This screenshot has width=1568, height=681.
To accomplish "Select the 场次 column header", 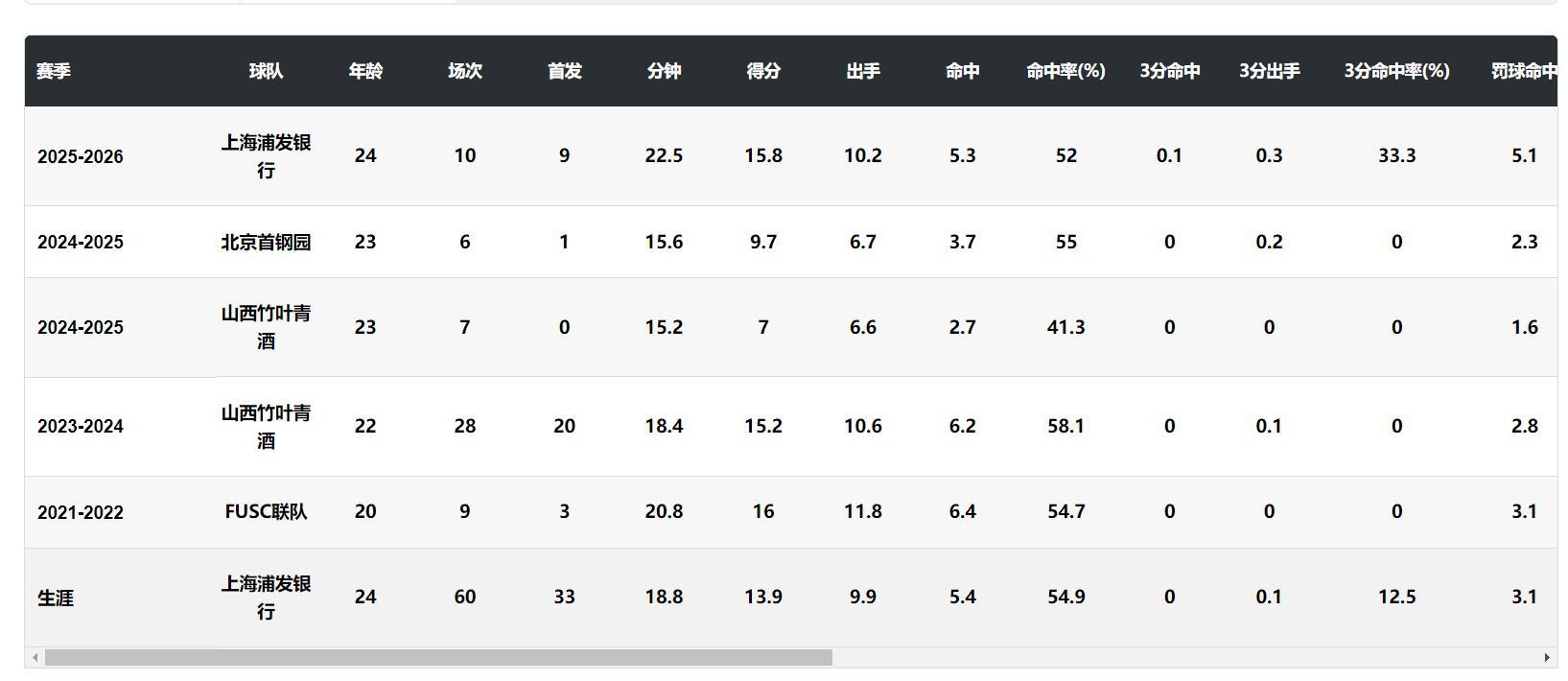I will [465, 71].
